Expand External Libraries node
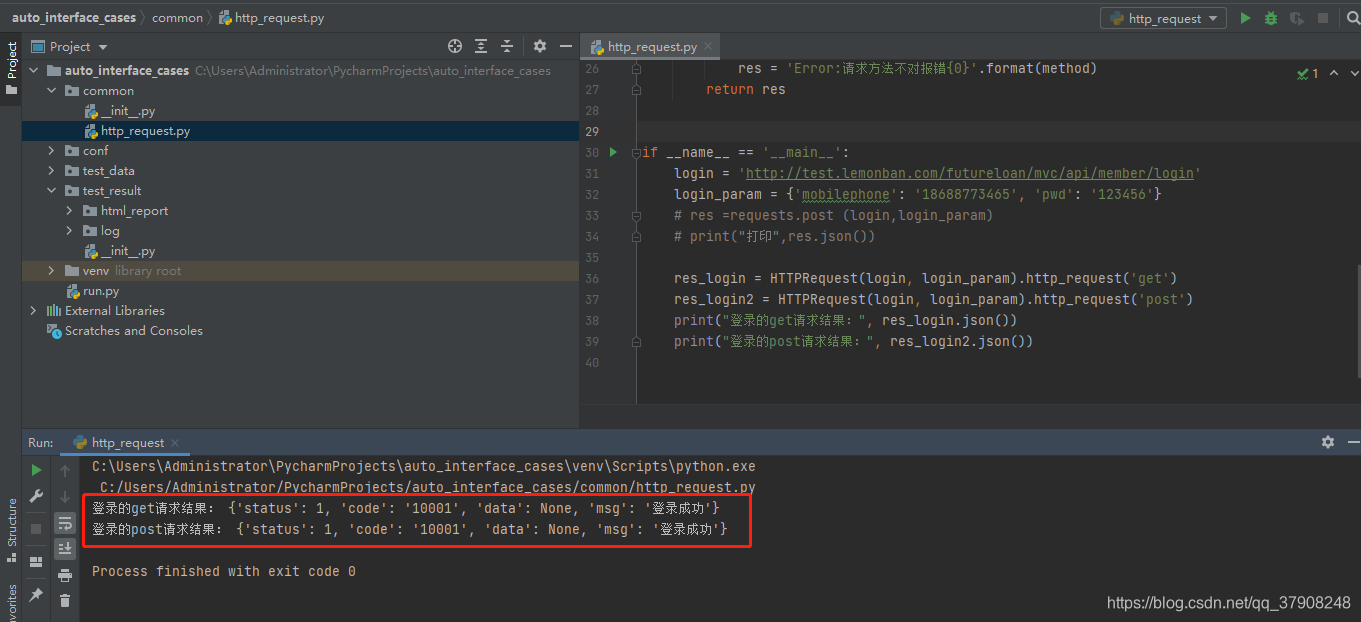Screen dimensions: 1361x622 (x=34, y=311)
